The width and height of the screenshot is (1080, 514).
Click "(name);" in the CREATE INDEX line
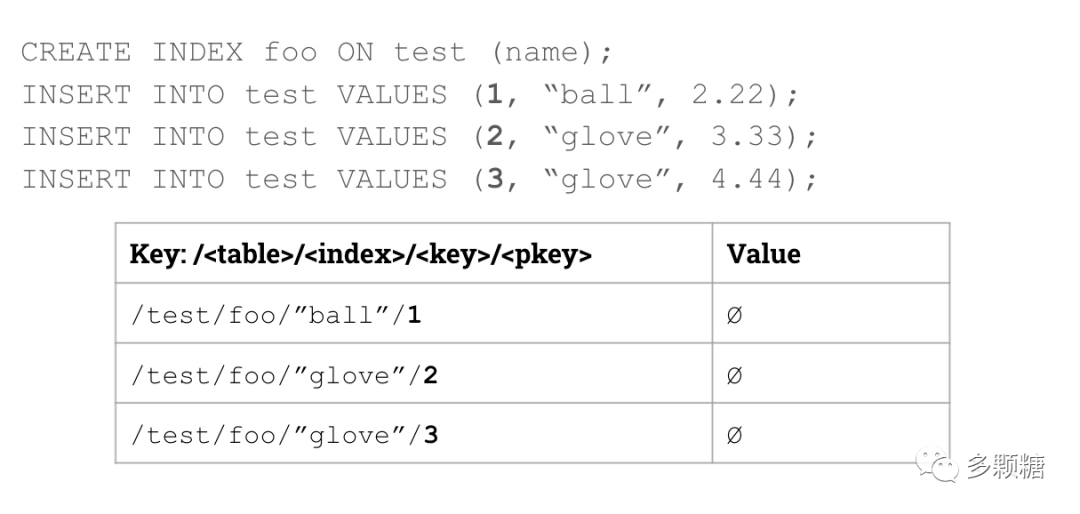(551, 52)
